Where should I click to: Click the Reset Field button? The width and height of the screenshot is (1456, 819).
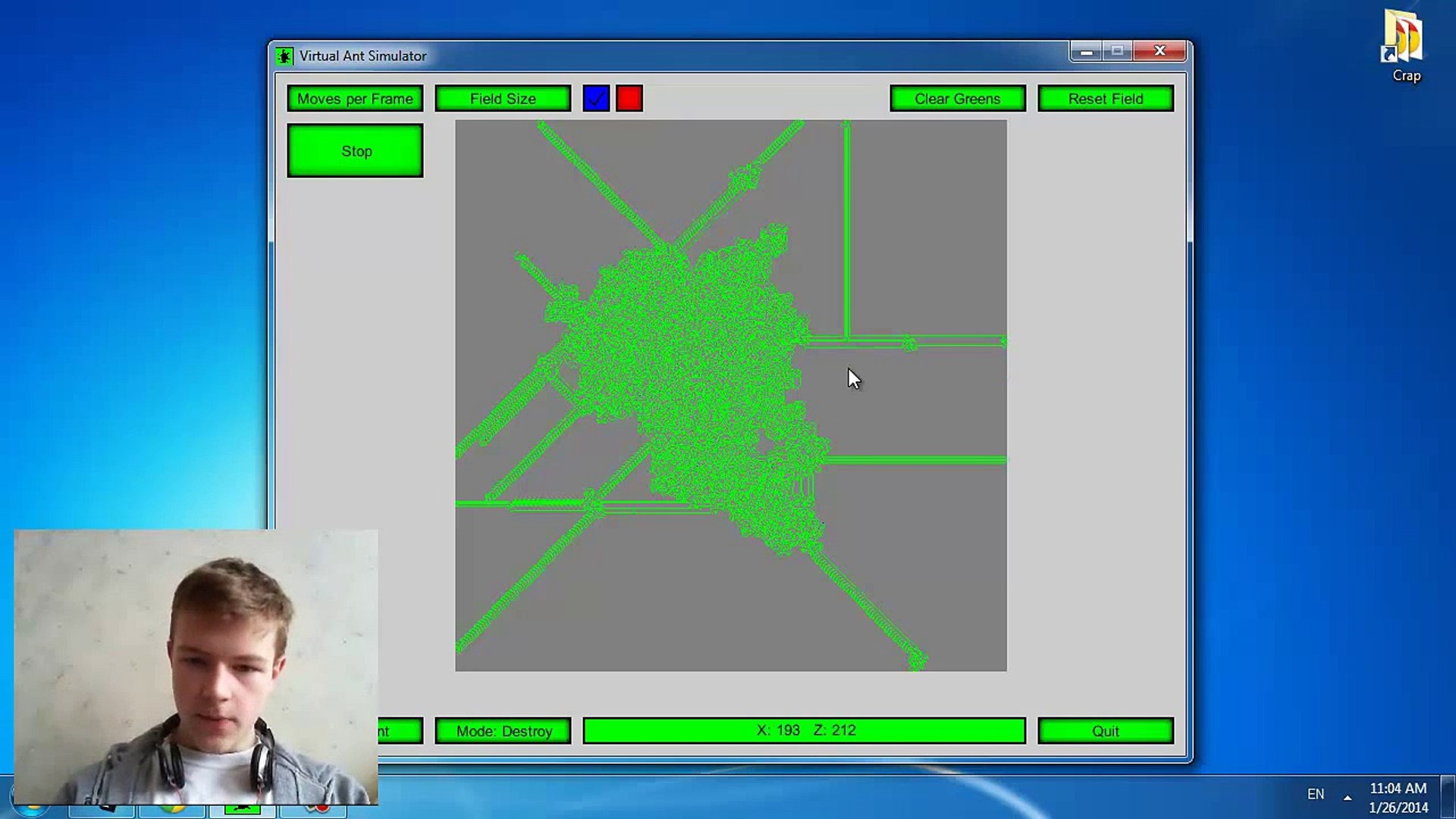click(x=1105, y=99)
